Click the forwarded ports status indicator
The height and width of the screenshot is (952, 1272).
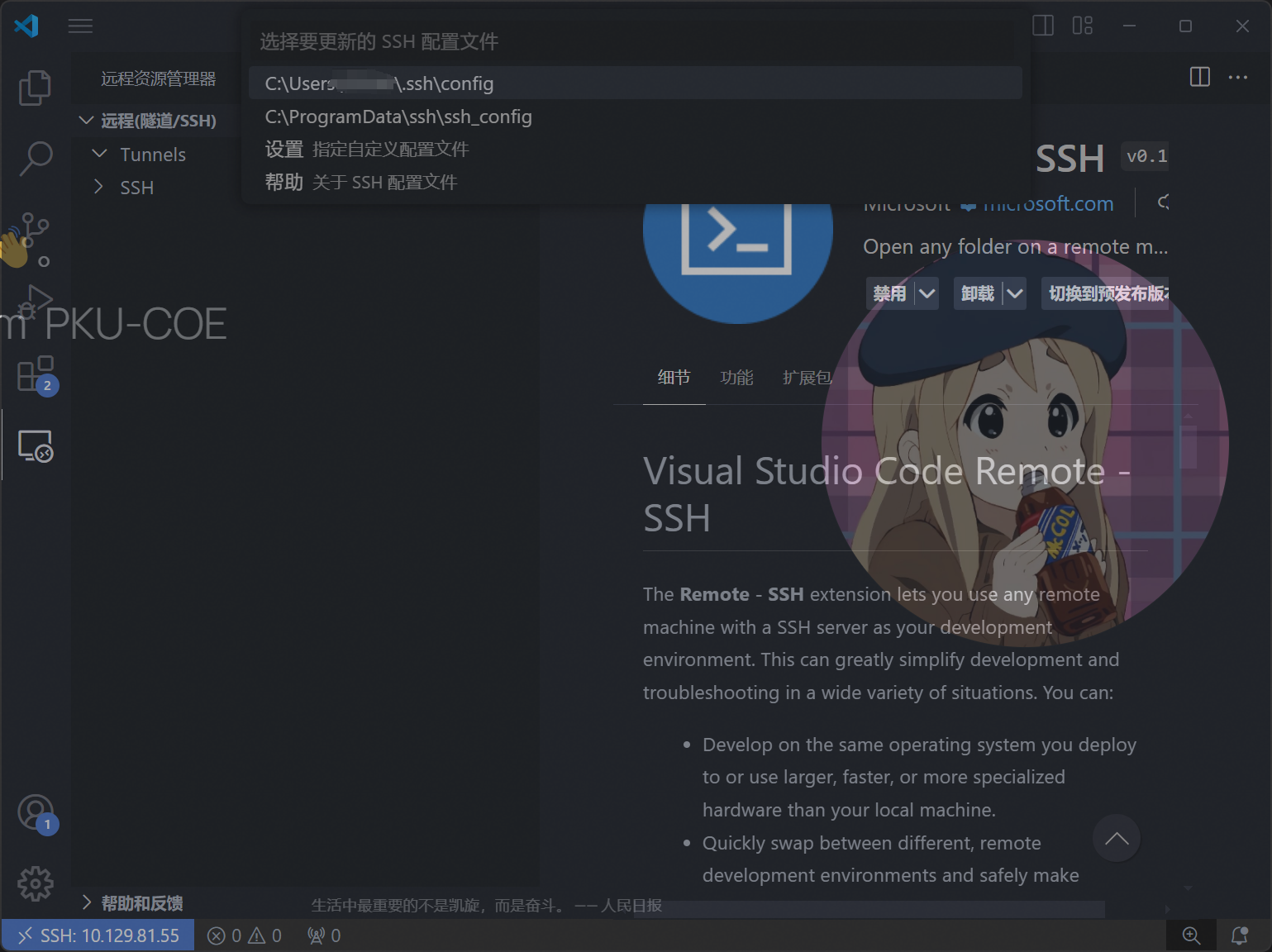coord(324,935)
